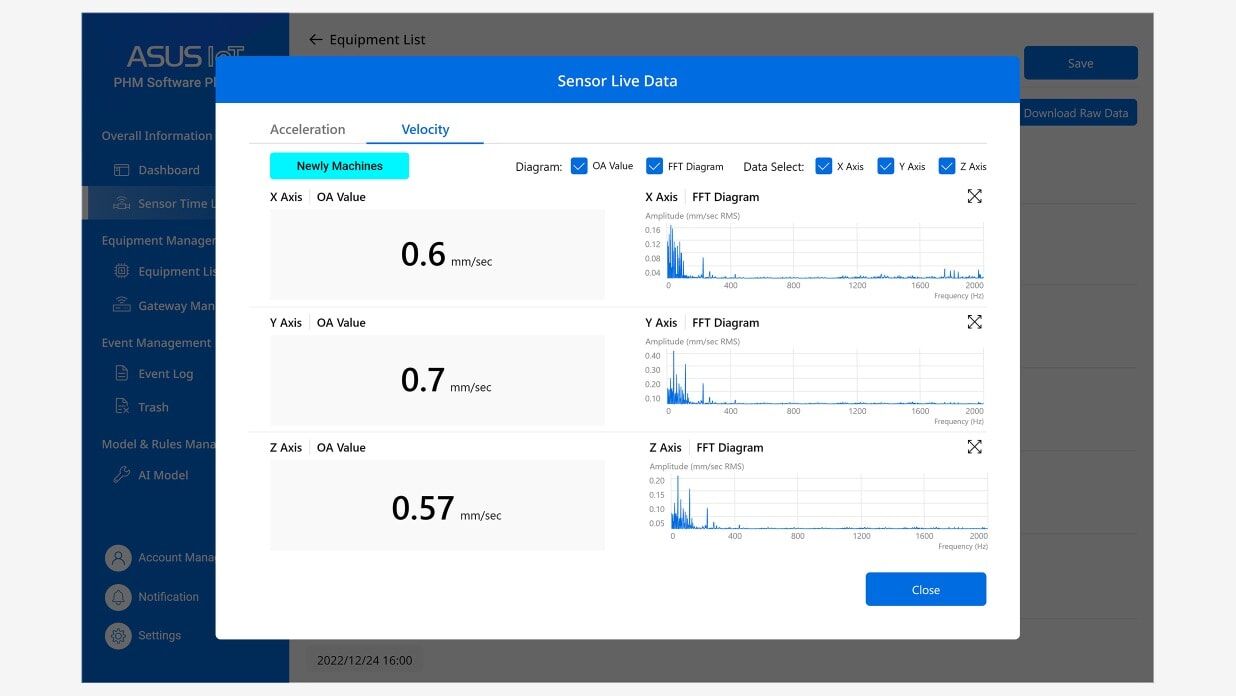Open the AI Model wrench icon
Screen dimensions: 1236x696
[122, 475]
